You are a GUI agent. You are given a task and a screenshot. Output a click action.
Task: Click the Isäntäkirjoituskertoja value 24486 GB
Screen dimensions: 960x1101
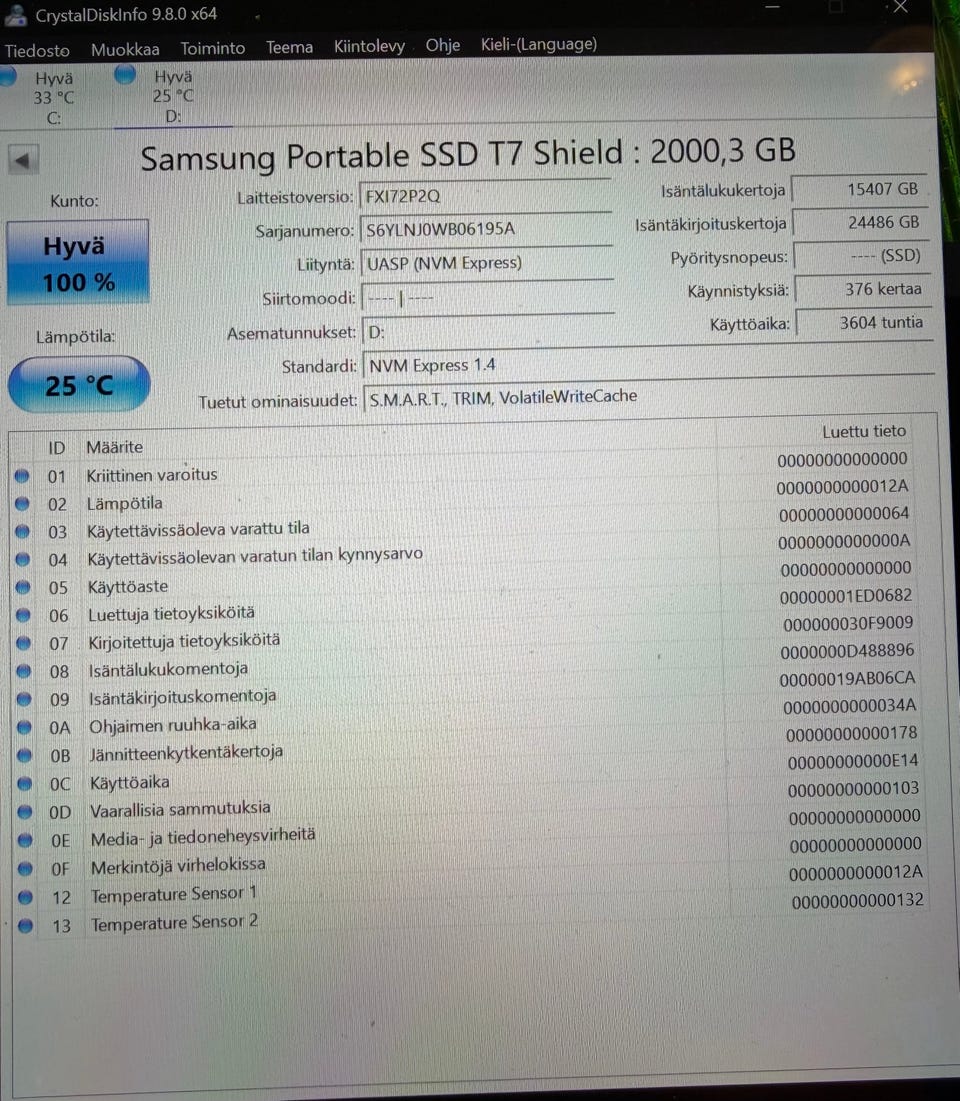861,223
